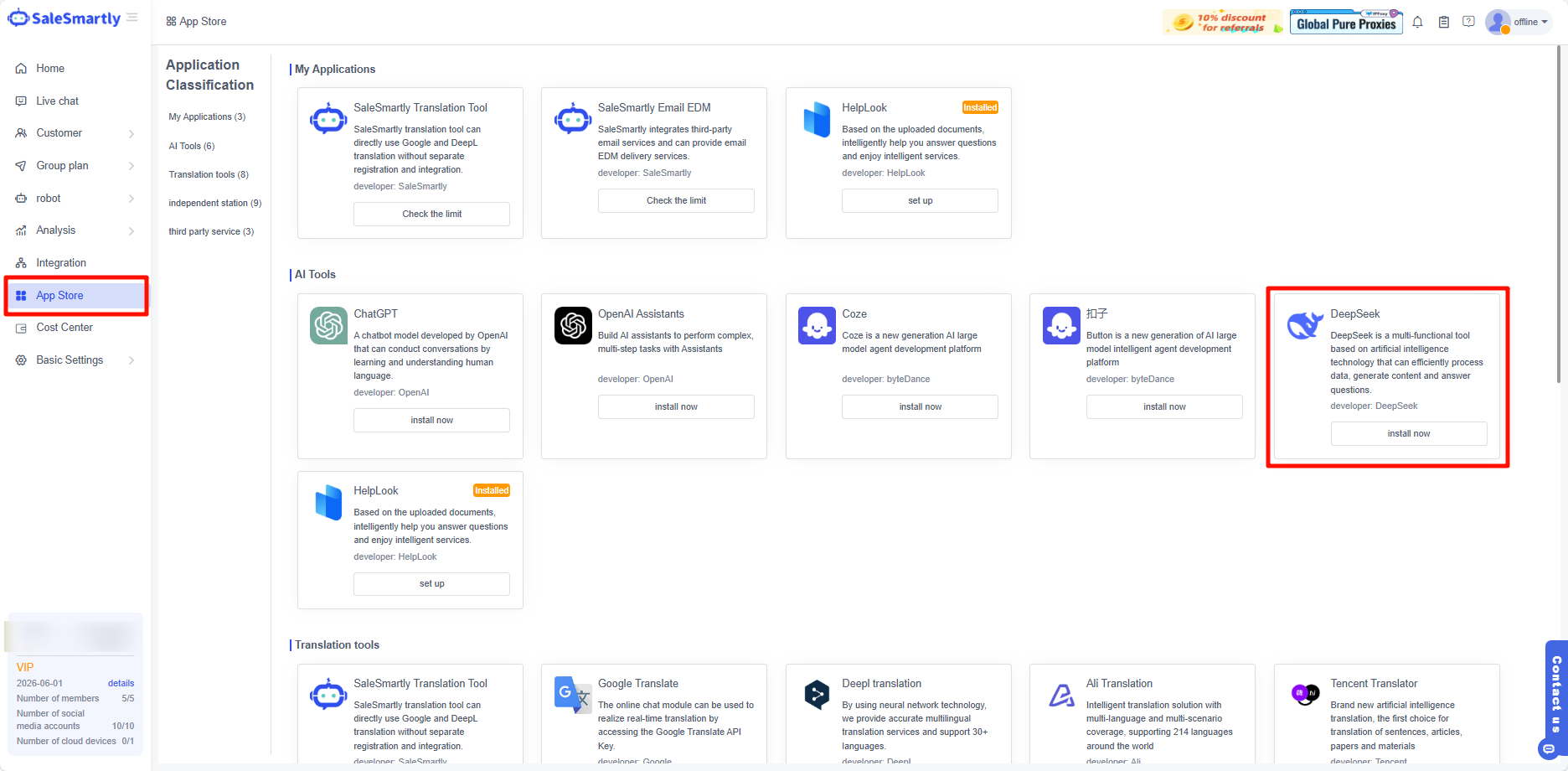Click the DeepSeek whale icon
Image resolution: width=1568 pixels, height=771 pixels.
point(1305,325)
